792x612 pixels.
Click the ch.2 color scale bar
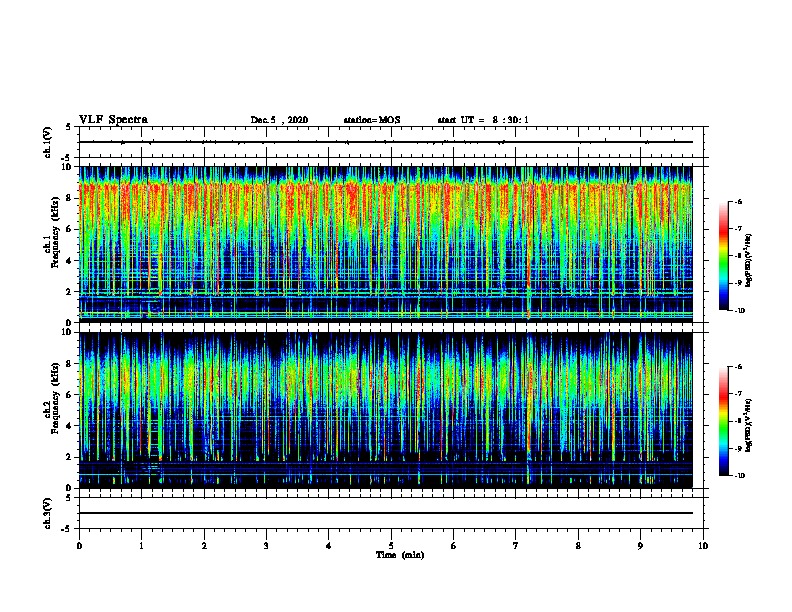(x=724, y=421)
